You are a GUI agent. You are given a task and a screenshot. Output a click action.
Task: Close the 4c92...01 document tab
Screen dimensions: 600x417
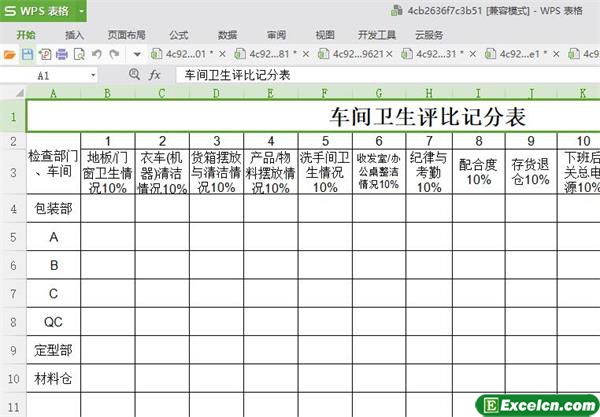pos(222,54)
